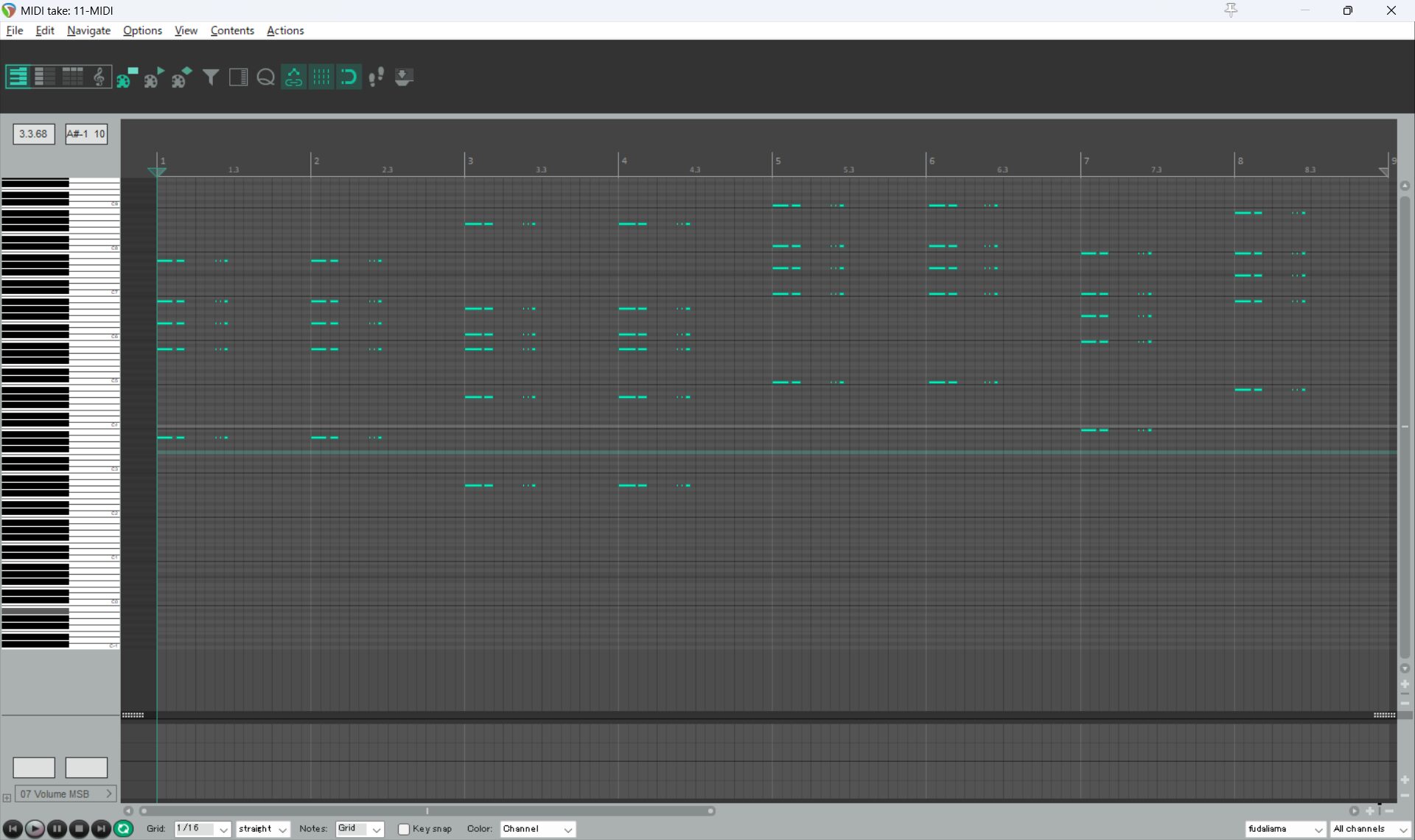Click the step input footprints icon
Viewport: 1415px width, 840px height.
[376, 77]
